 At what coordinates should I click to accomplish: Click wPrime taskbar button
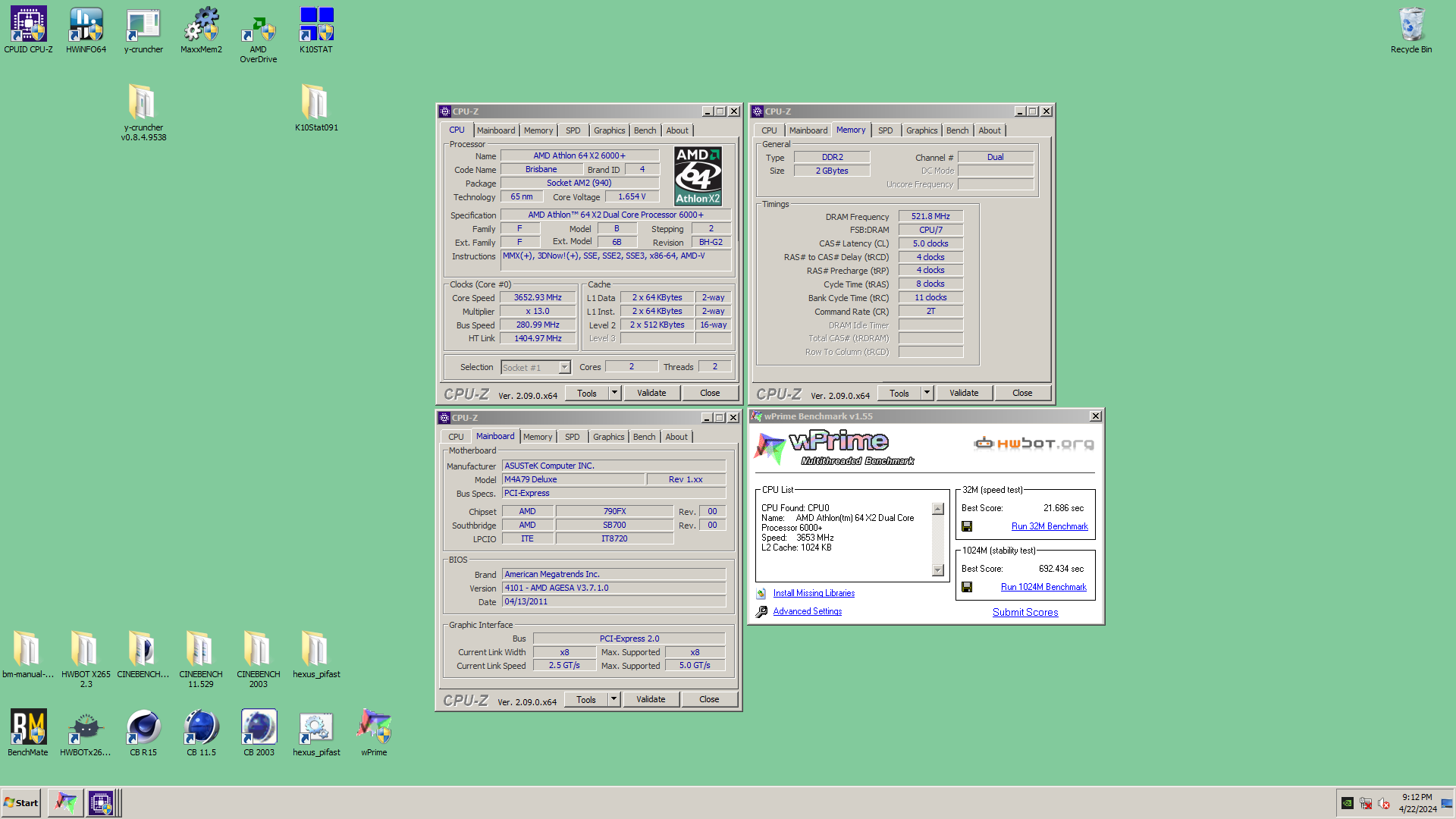65,802
